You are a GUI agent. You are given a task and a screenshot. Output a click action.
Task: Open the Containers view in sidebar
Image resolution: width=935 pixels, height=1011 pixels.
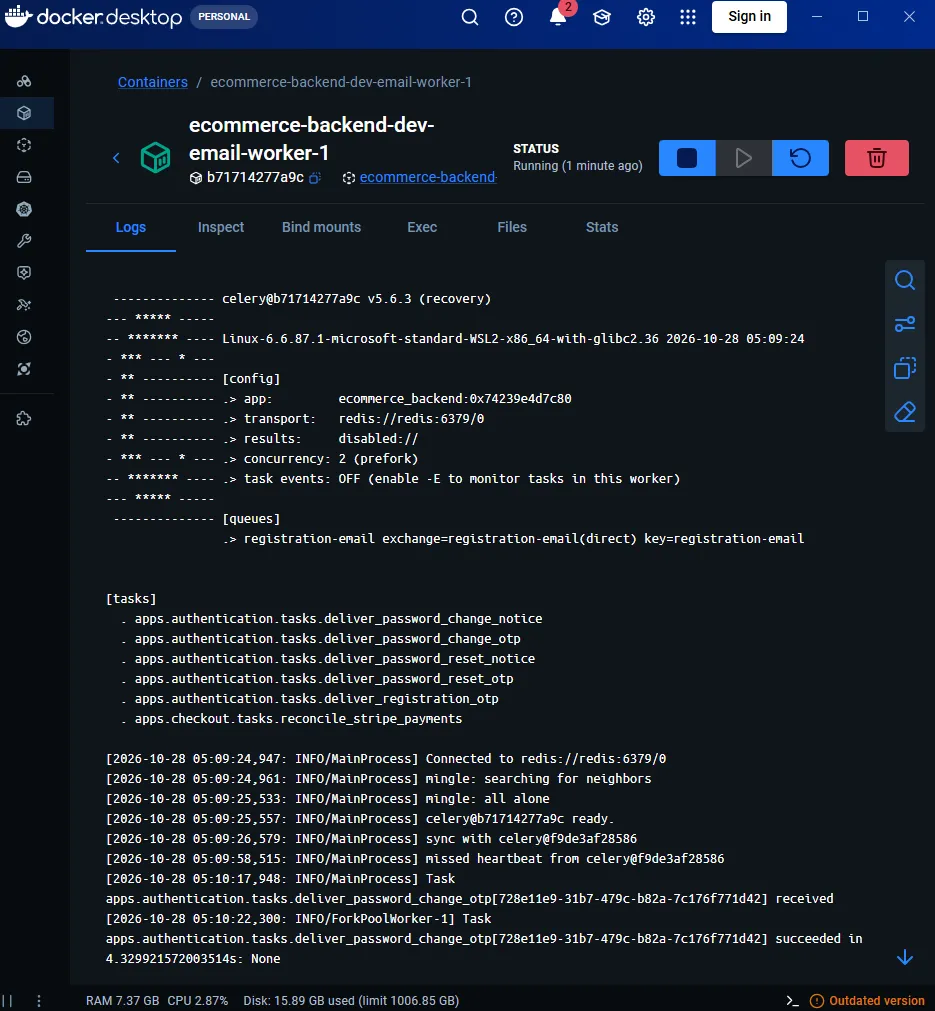pyautogui.click(x=24, y=113)
